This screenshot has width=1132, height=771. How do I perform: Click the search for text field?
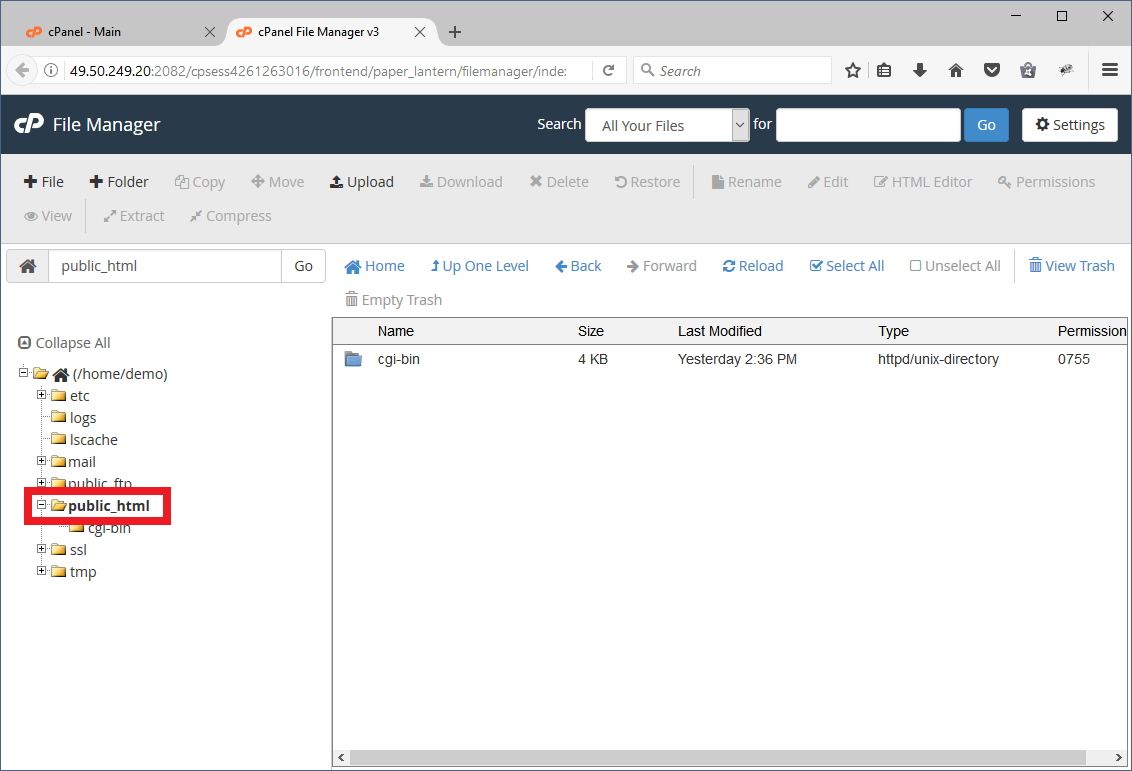point(867,125)
